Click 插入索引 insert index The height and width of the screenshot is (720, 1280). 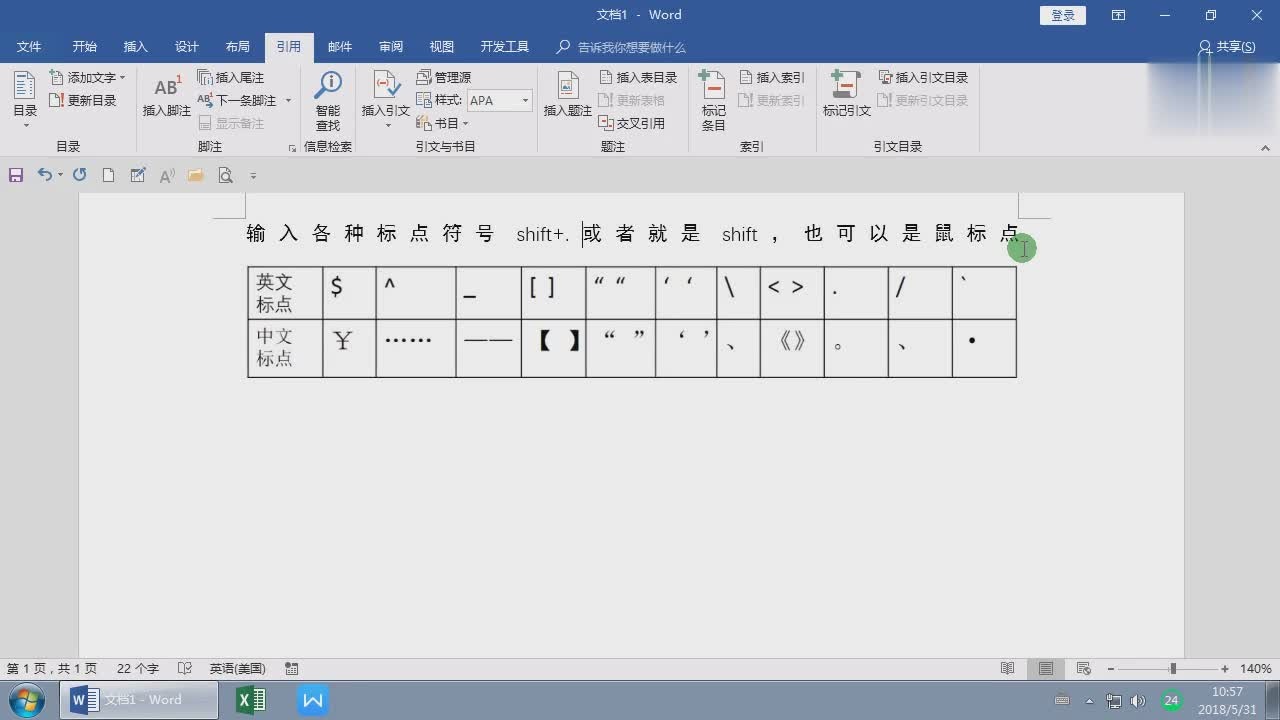coord(771,77)
